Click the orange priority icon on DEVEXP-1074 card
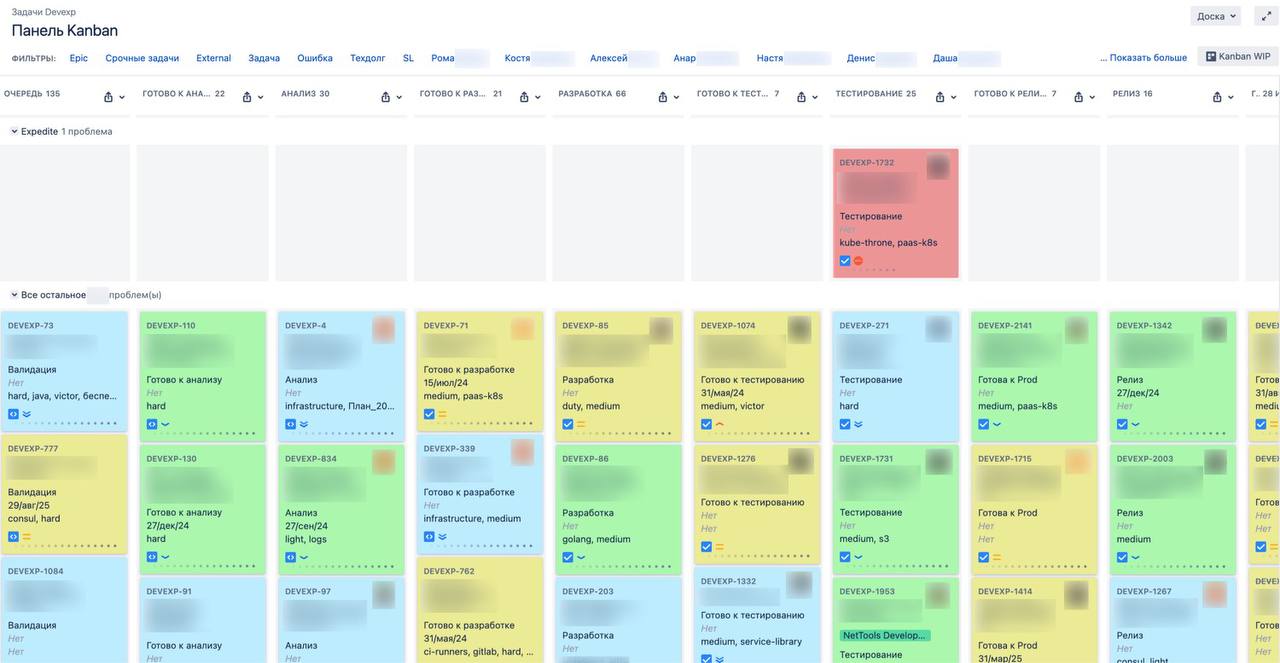The height and width of the screenshot is (663, 1280). point(718,423)
